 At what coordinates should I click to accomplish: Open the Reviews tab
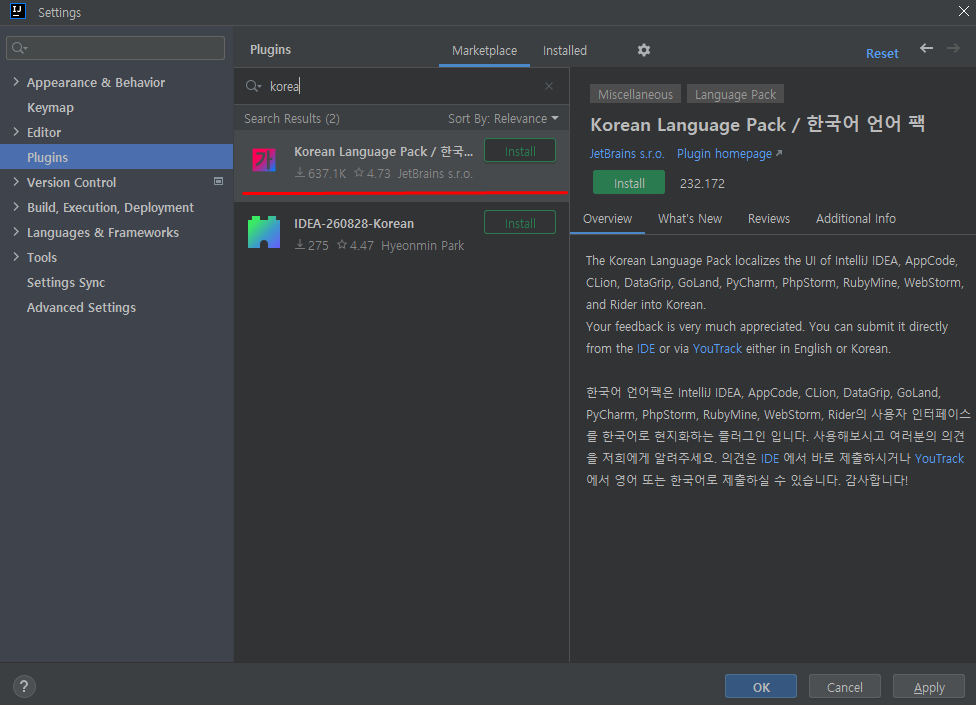(x=769, y=218)
